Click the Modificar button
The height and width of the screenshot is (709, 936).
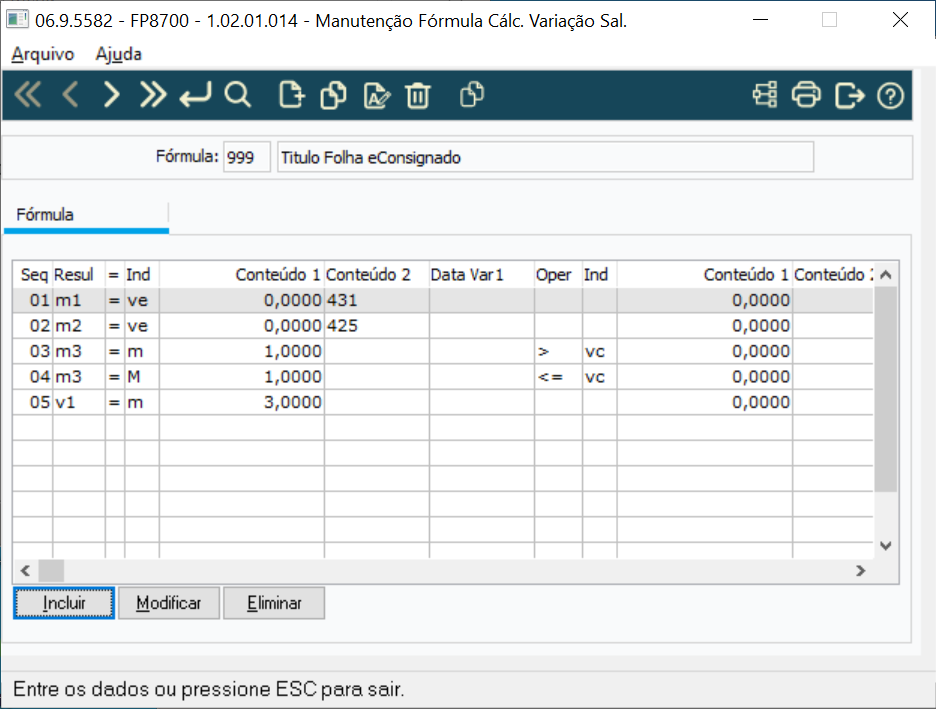pos(169,603)
